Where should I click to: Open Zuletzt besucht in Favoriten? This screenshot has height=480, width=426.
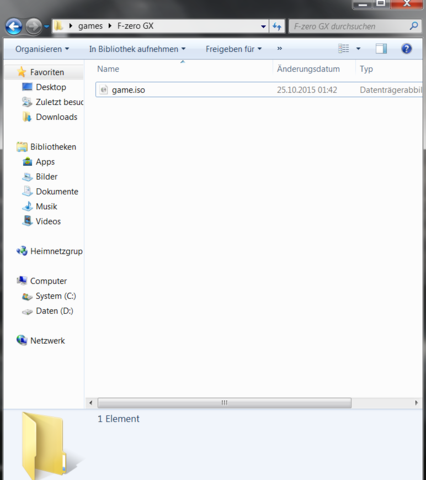tap(59, 102)
